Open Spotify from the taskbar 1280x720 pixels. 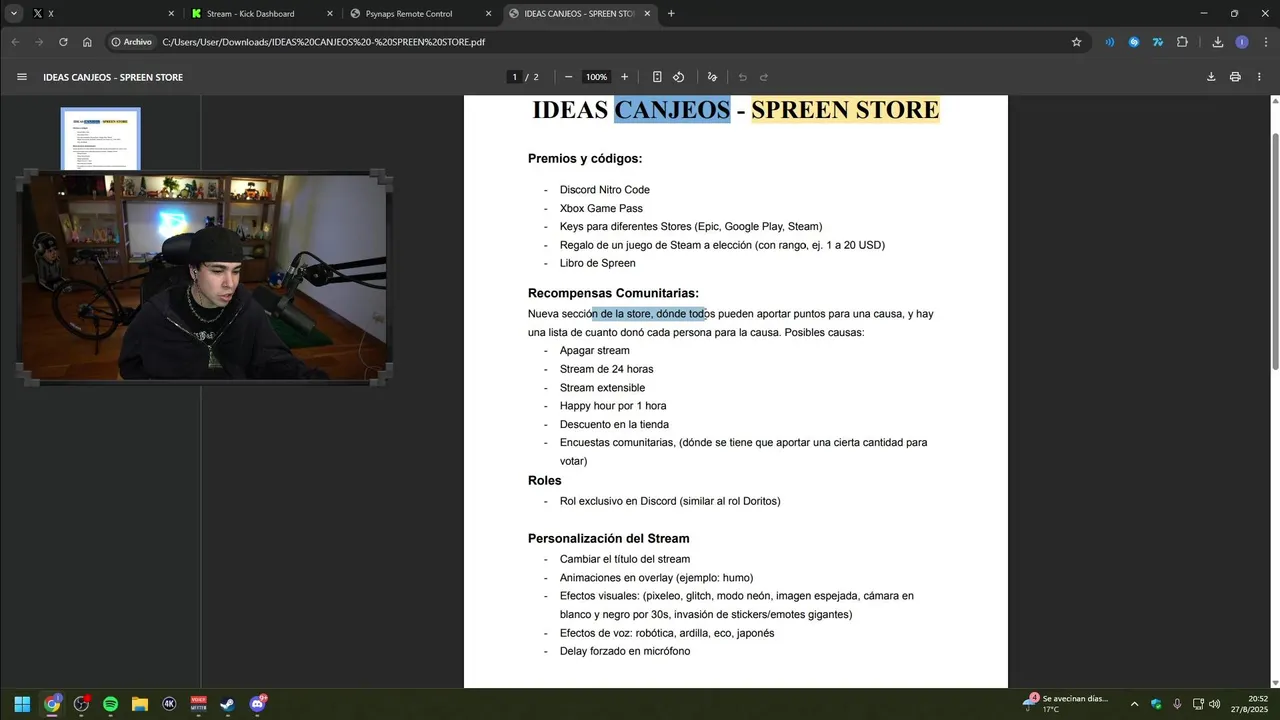click(111, 704)
